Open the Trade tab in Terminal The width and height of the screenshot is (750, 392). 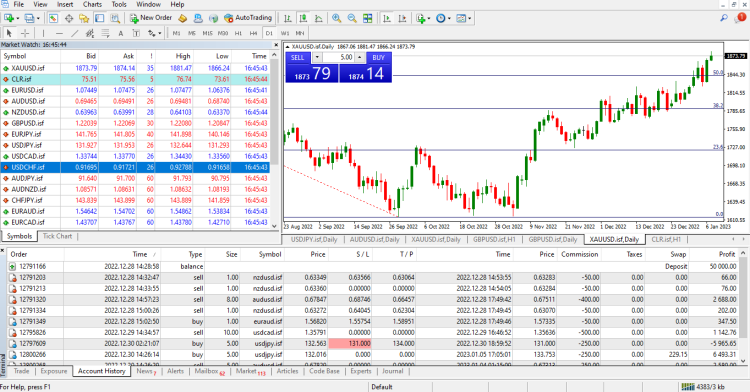click(21, 371)
